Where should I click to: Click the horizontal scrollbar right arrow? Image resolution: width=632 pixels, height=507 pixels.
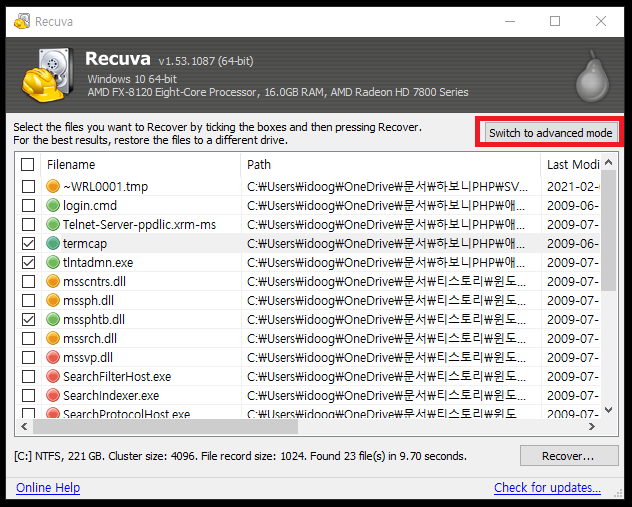(592, 426)
